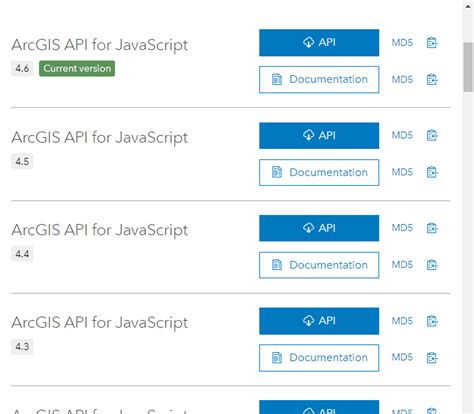Open MD5 link beside 4.5 API button
Screen dimensions: 474x414
click(x=402, y=135)
